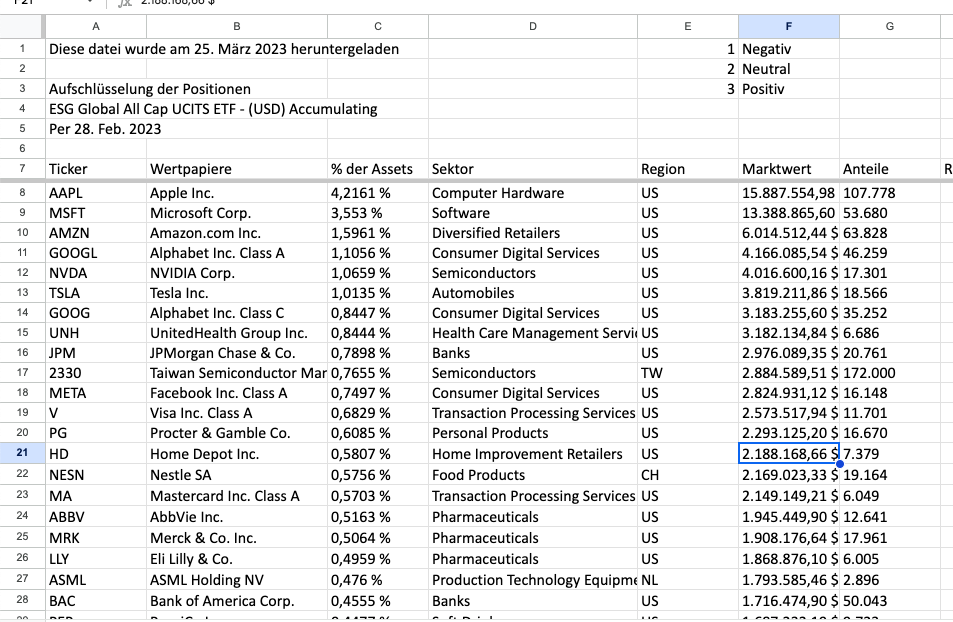953x622 pixels.
Task: Select column C header
Action: (x=378, y=26)
